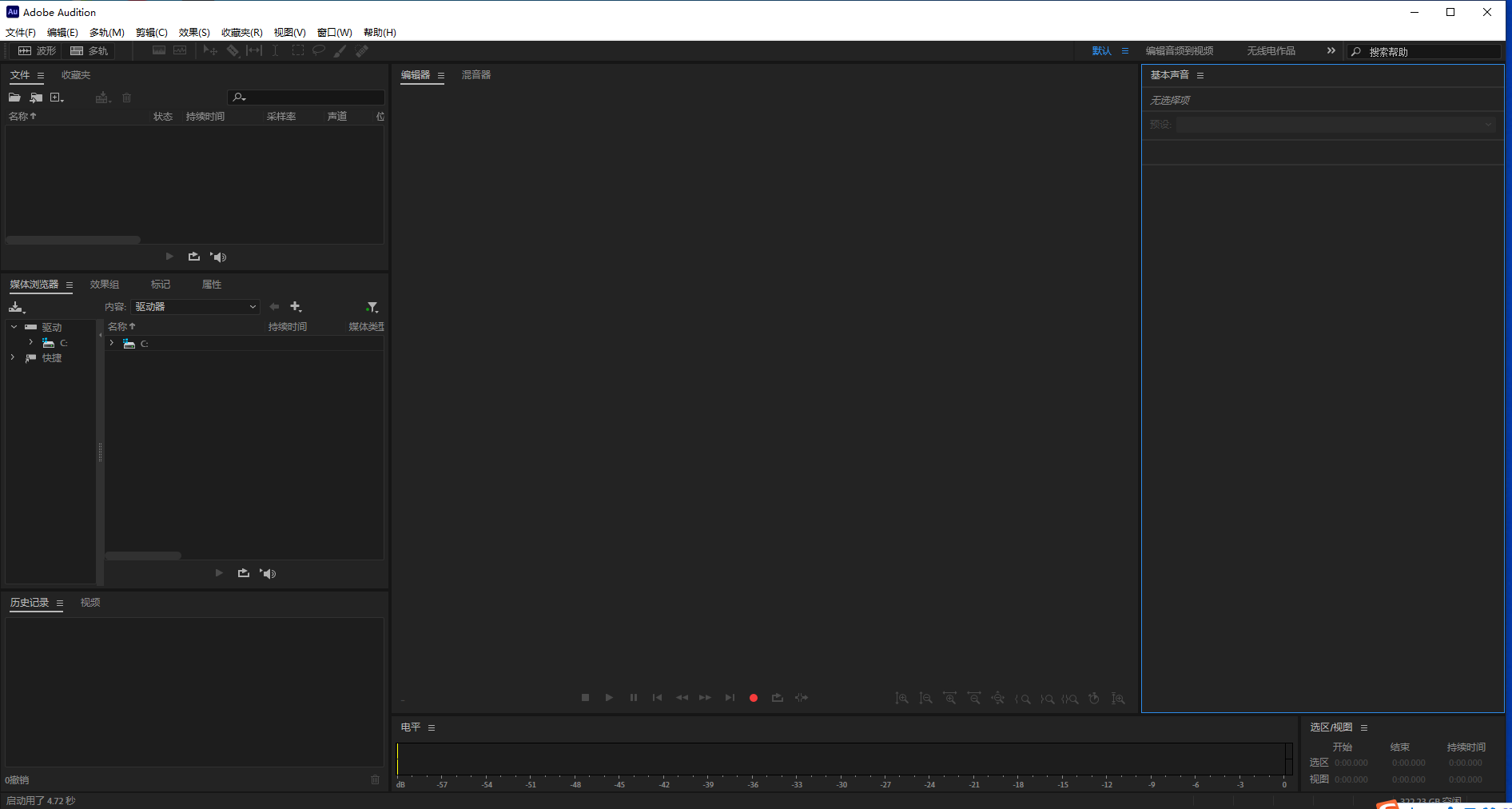Click the file type filter funnel icon
Screen dimensions: 1512x809
coord(372,307)
